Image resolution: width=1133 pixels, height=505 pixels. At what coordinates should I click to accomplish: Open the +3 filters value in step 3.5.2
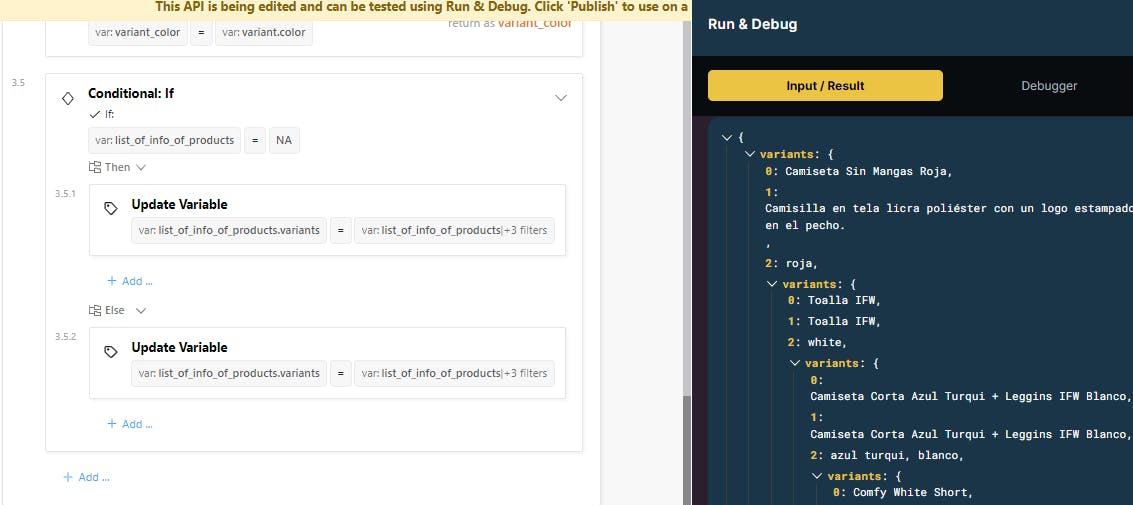455,374
